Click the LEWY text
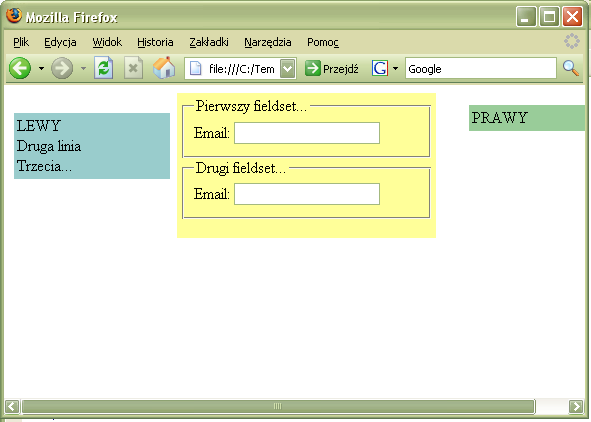This screenshot has width=591, height=422. 38,125
